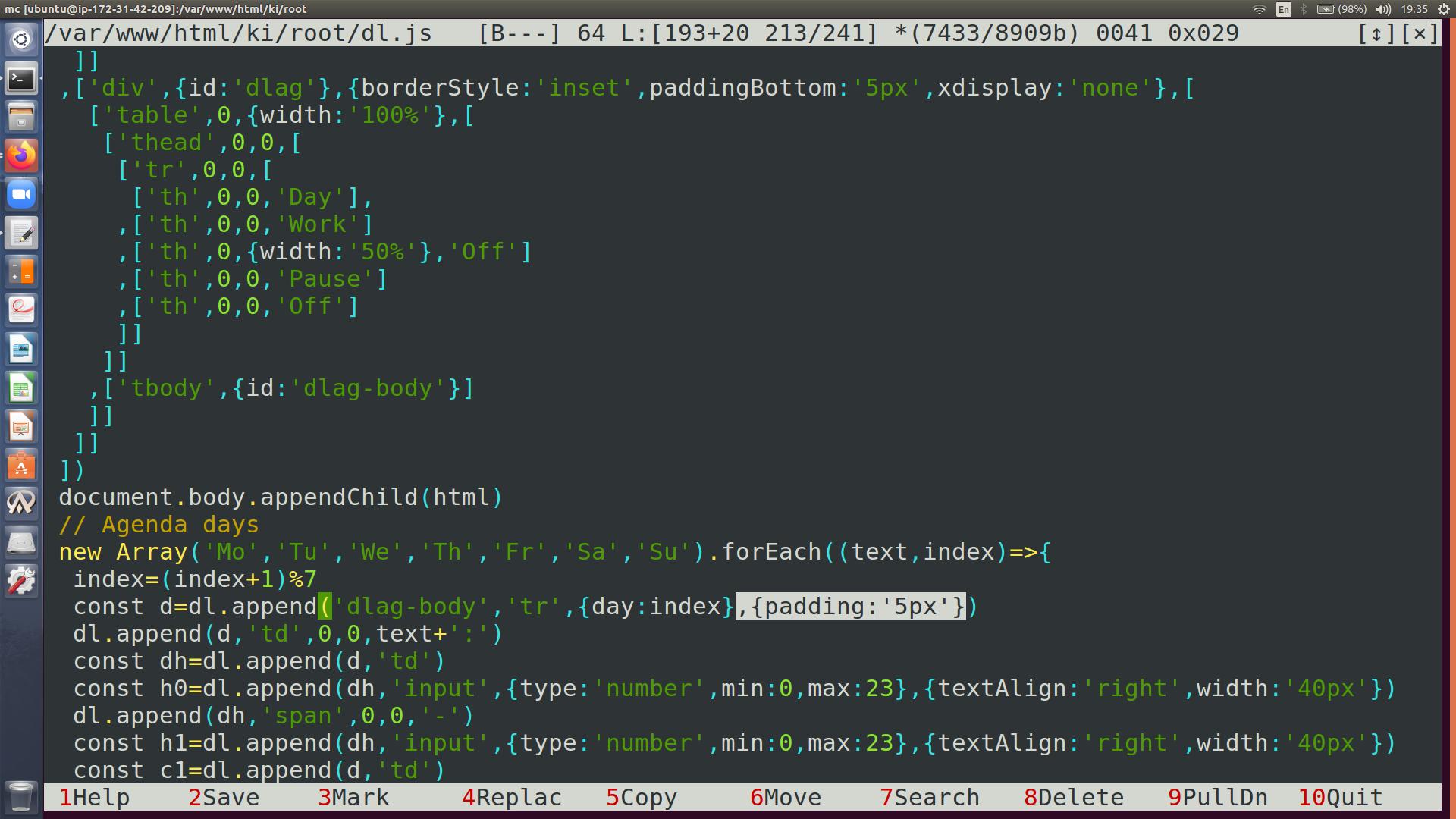Click the 10Quit button
Screen dimensions: 1456x819
(1341, 798)
